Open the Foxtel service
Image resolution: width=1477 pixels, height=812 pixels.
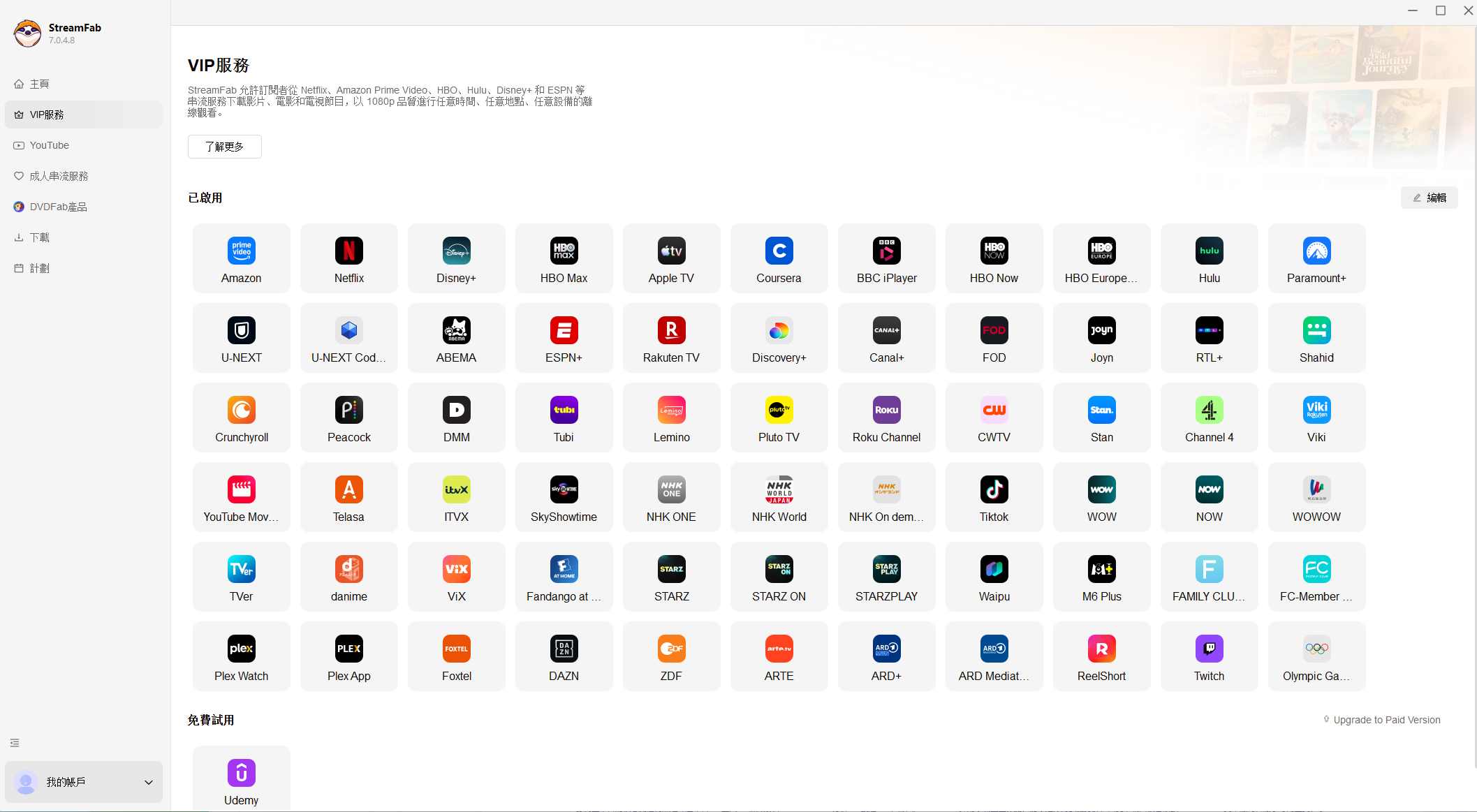(x=457, y=656)
